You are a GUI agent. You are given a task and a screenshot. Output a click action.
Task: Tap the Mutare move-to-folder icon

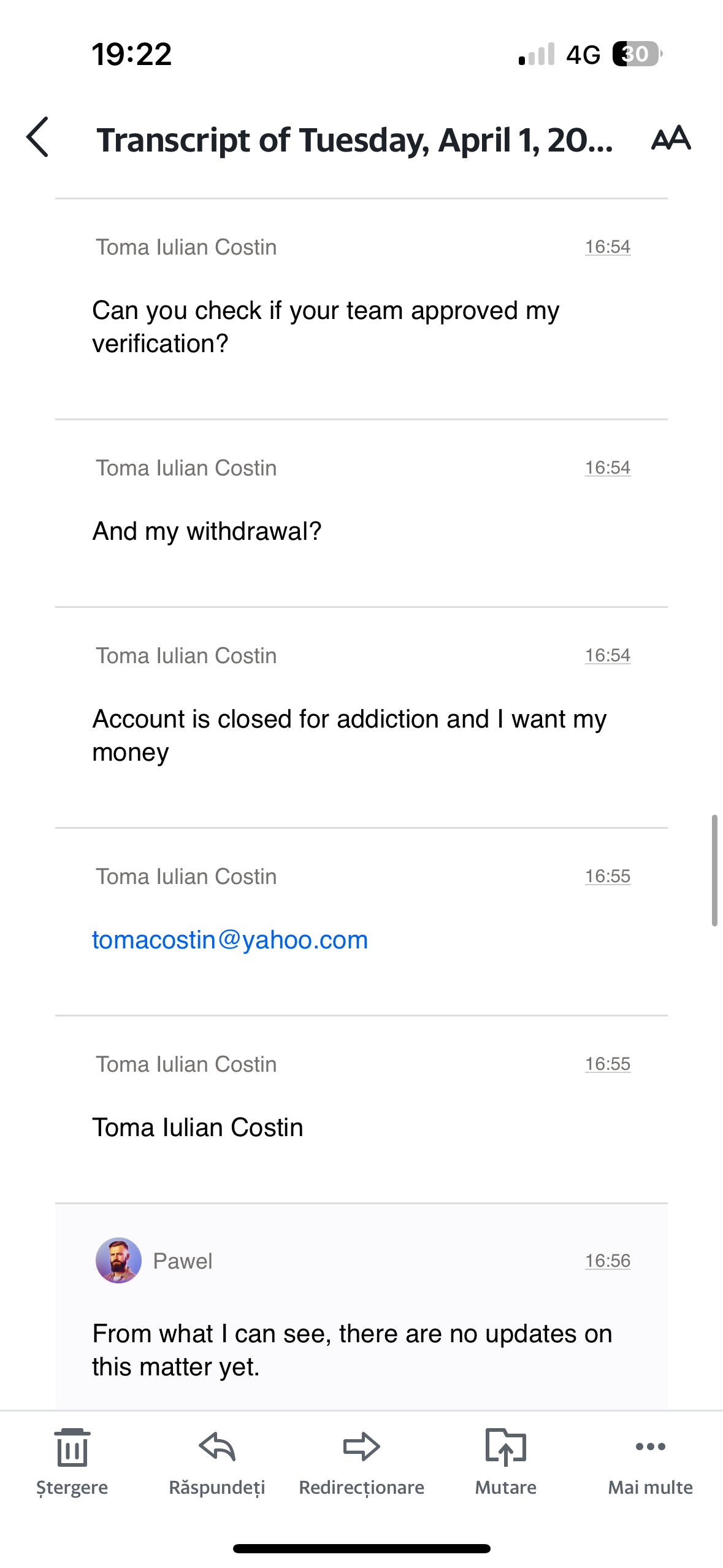506,1448
